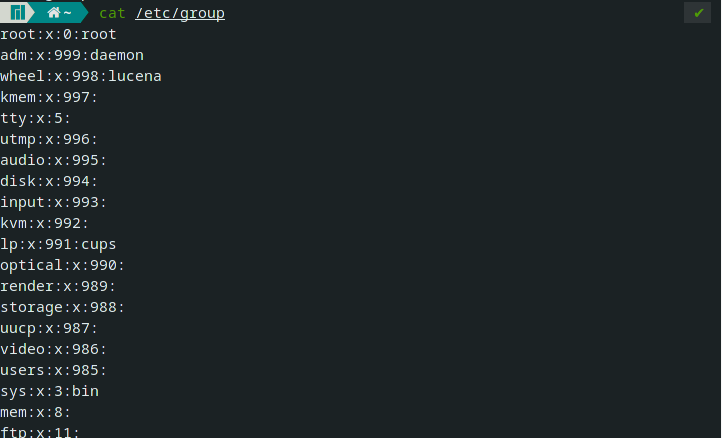Click the video:x:986 group line

tap(53, 349)
